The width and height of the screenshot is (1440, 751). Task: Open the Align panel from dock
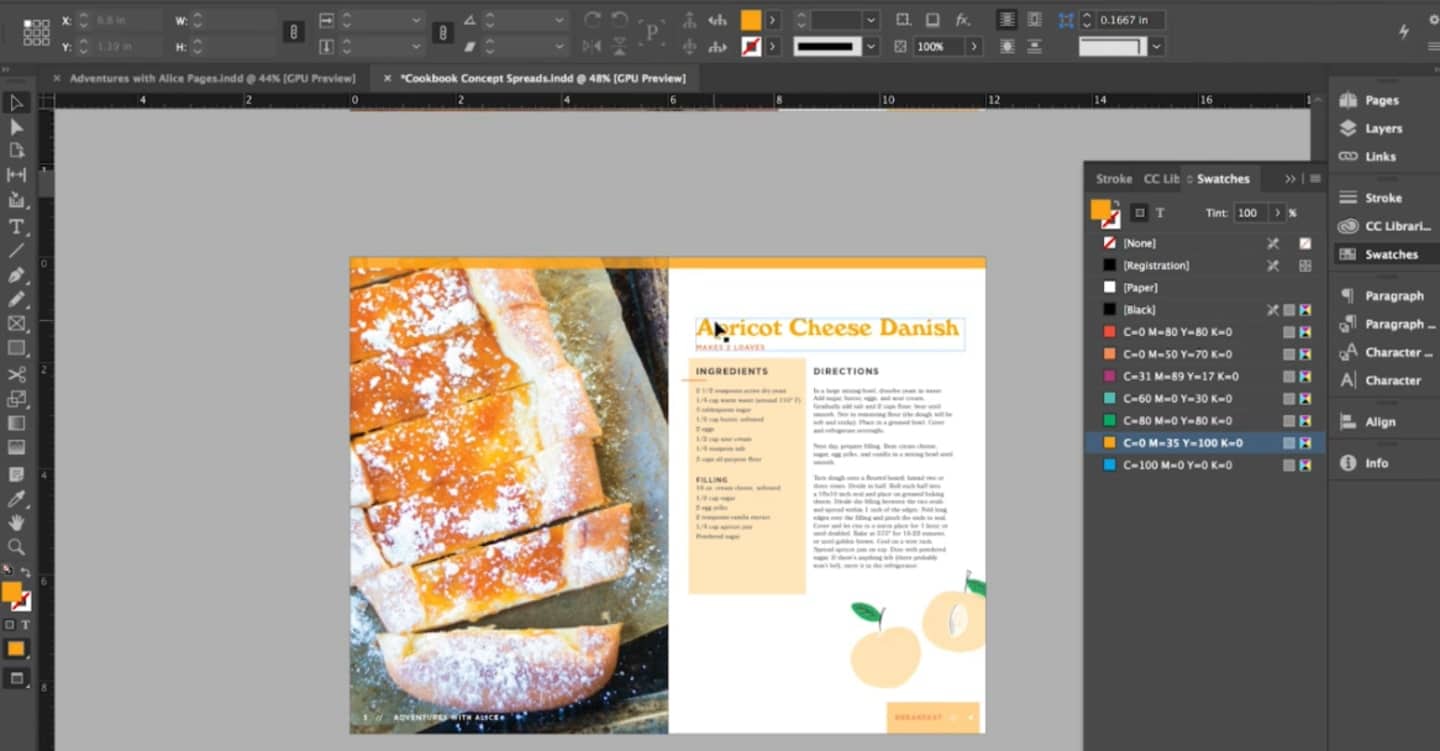(1379, 422)
